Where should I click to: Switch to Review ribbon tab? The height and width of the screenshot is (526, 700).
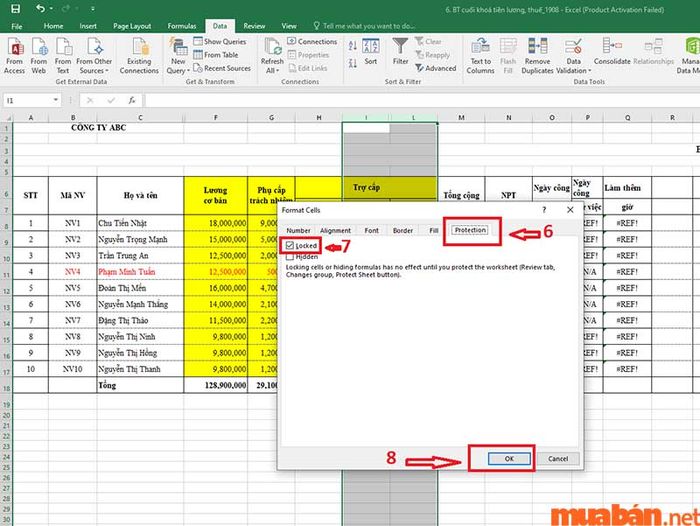[x=254, y=26]
